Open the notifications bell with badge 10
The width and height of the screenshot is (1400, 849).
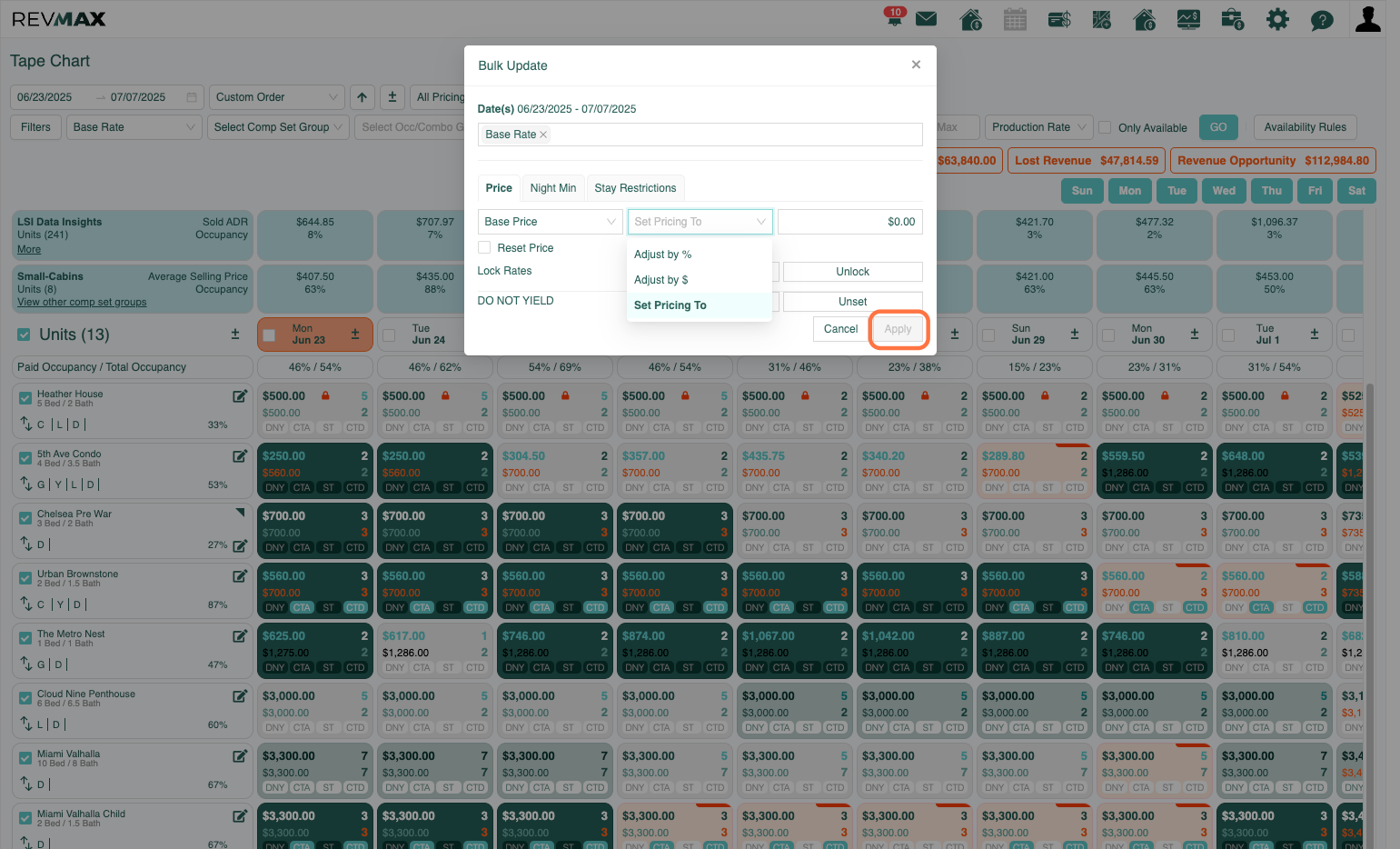(x=894, y=17)
